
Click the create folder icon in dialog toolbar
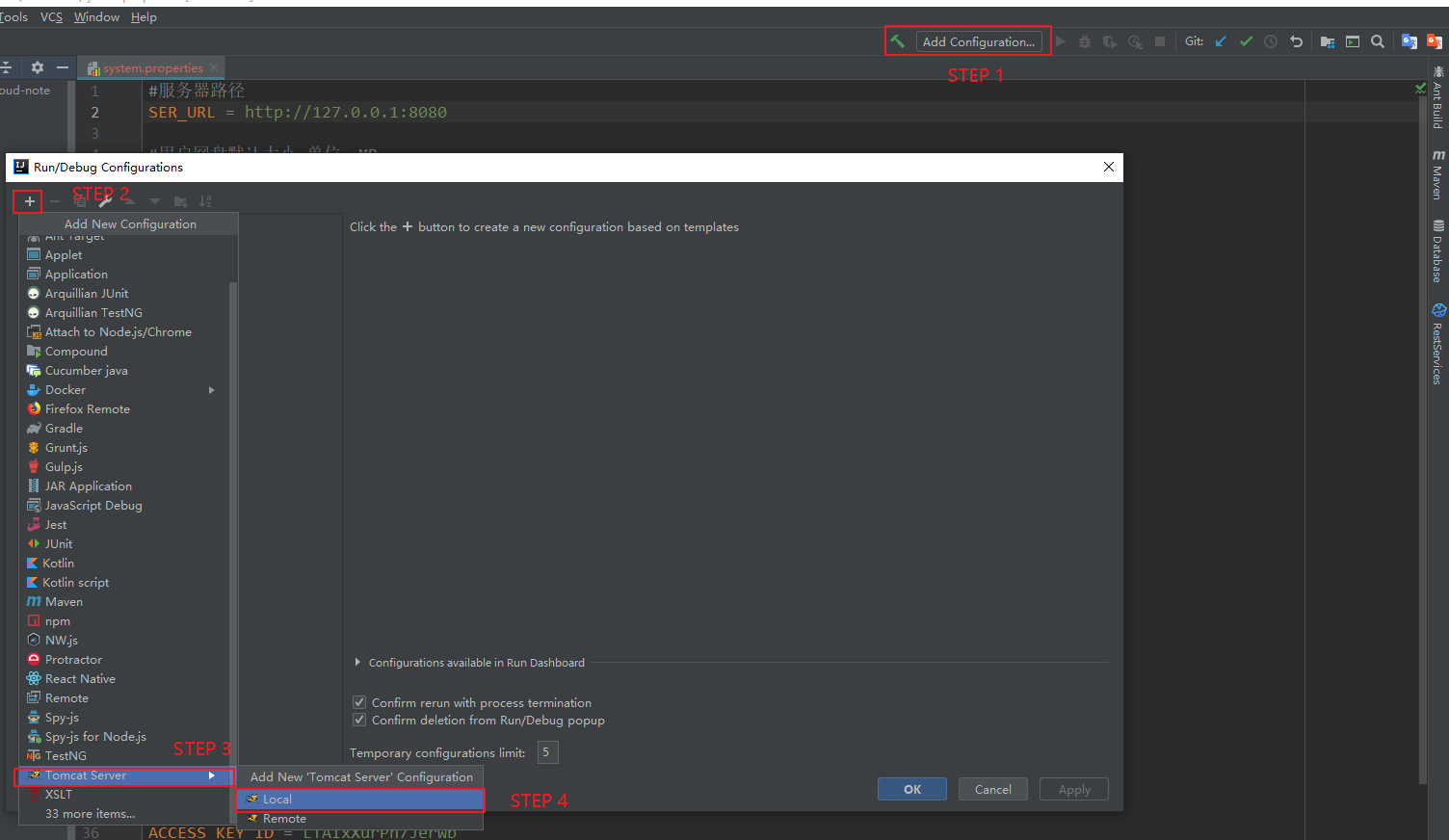(180, 201)
